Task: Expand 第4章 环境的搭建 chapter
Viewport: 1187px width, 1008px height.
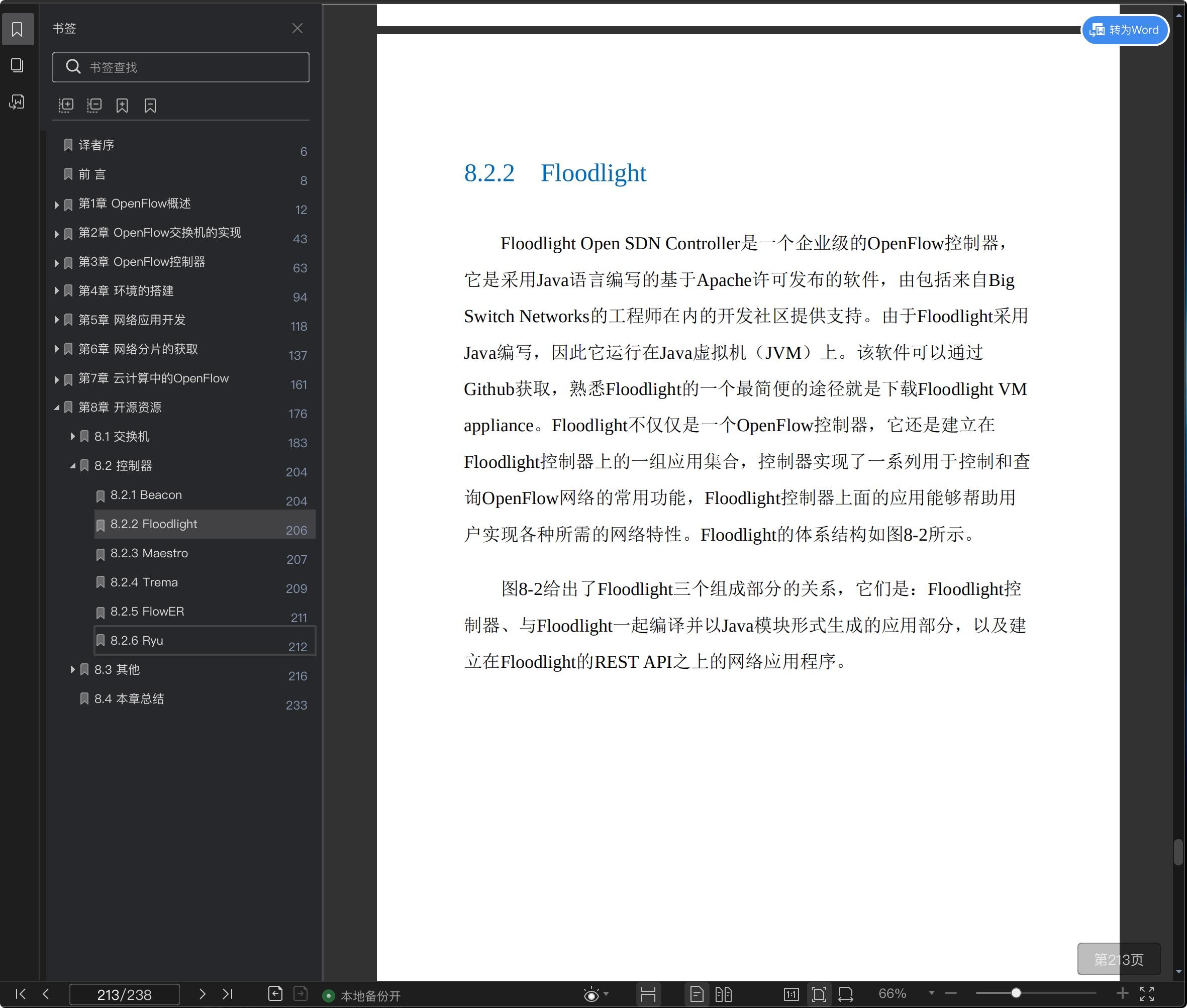Action: 57,291
